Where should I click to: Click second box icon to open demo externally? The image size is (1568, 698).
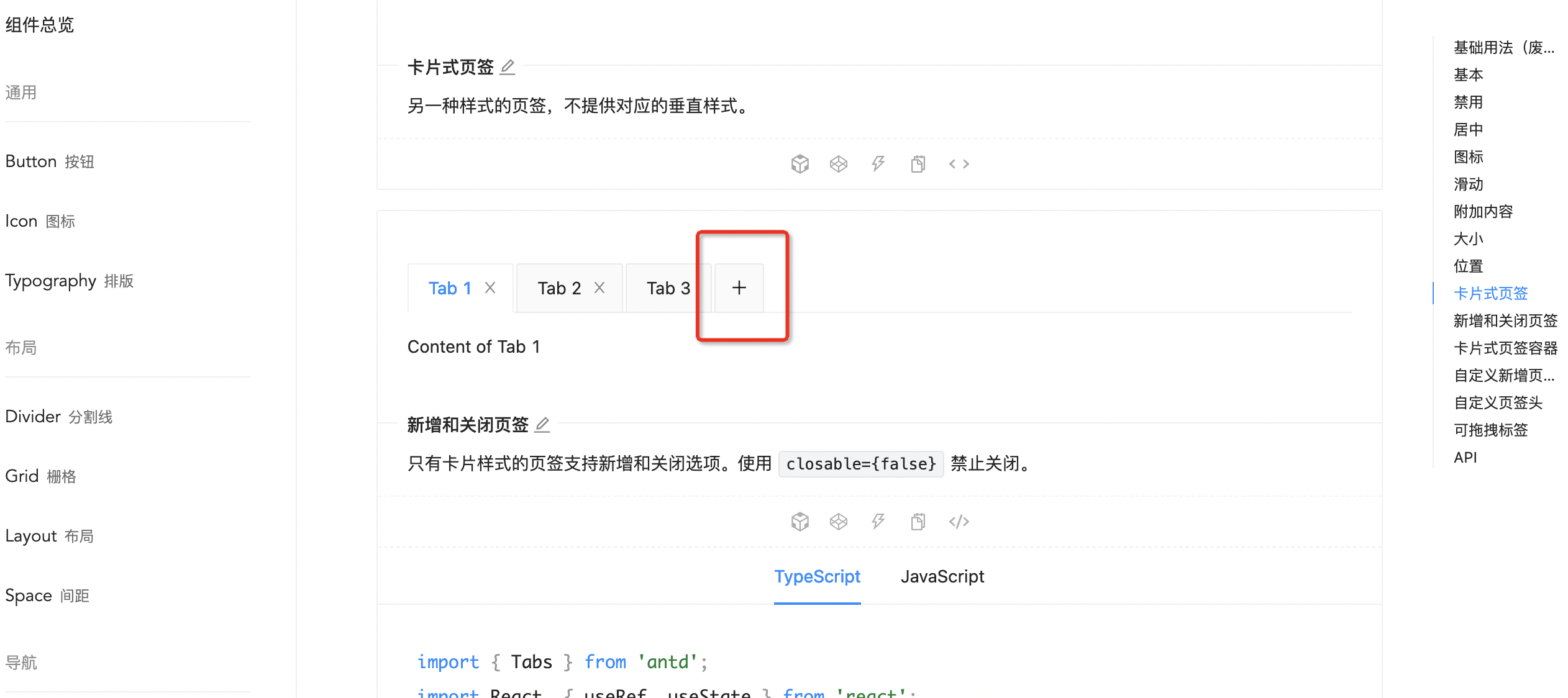[839, 163]
